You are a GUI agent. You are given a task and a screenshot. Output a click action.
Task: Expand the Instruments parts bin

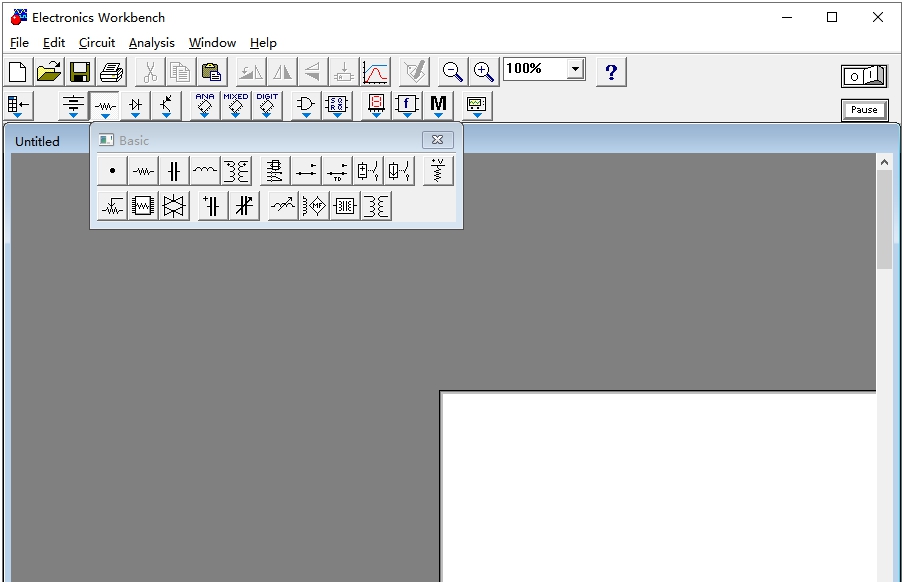click(x=476, y=106)
